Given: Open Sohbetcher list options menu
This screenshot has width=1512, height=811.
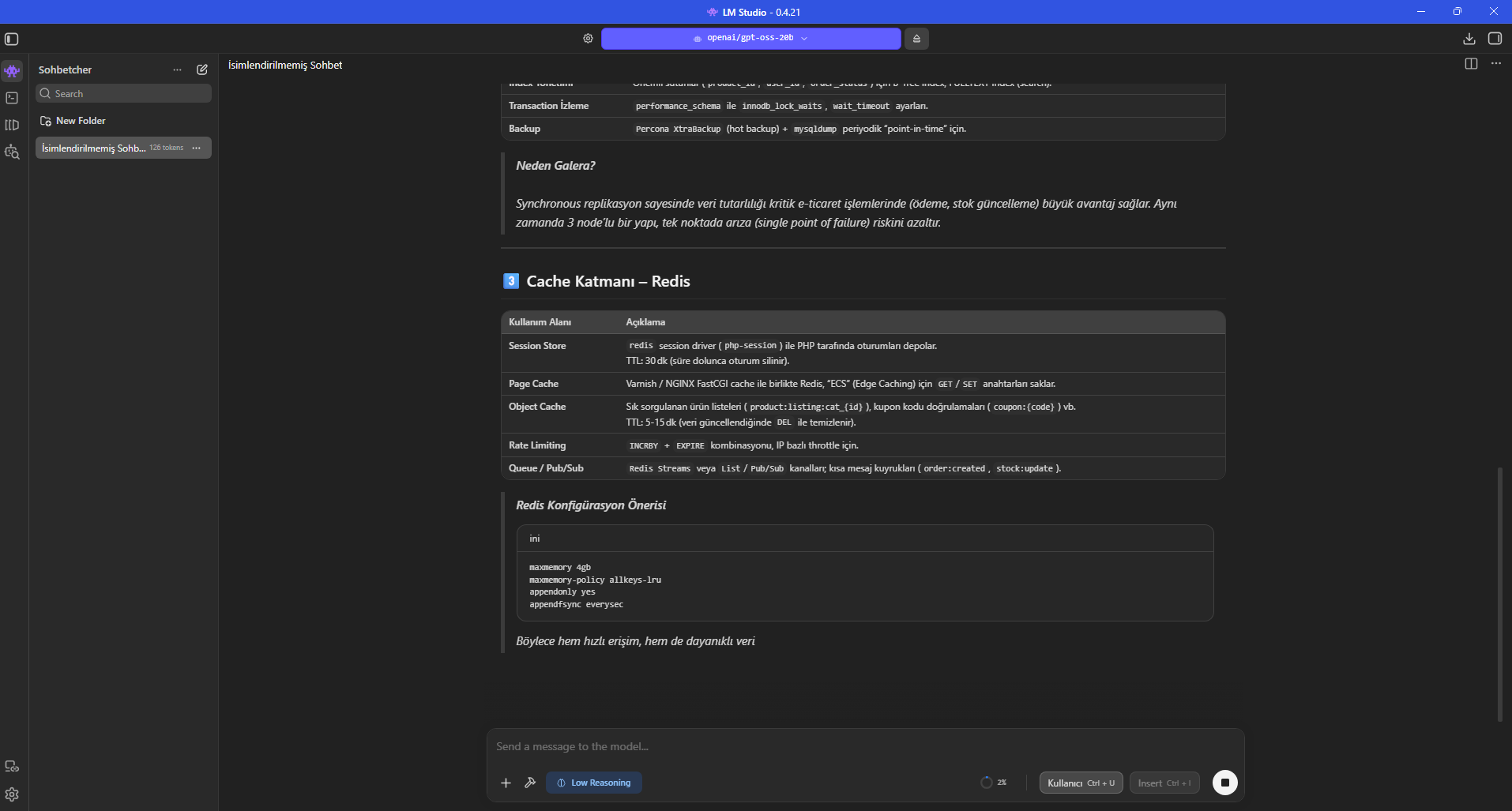Looking at the screenshot, I should point(177,69).
